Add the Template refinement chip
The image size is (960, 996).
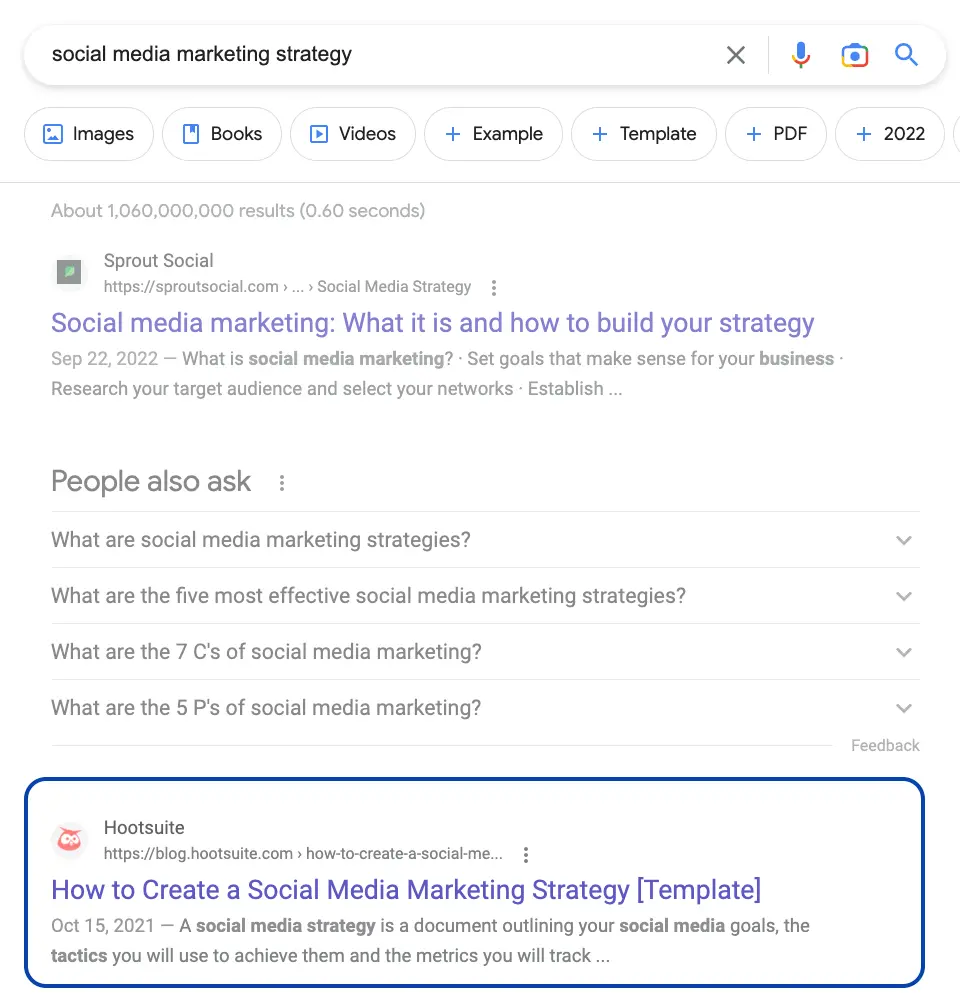pos(644,134)
